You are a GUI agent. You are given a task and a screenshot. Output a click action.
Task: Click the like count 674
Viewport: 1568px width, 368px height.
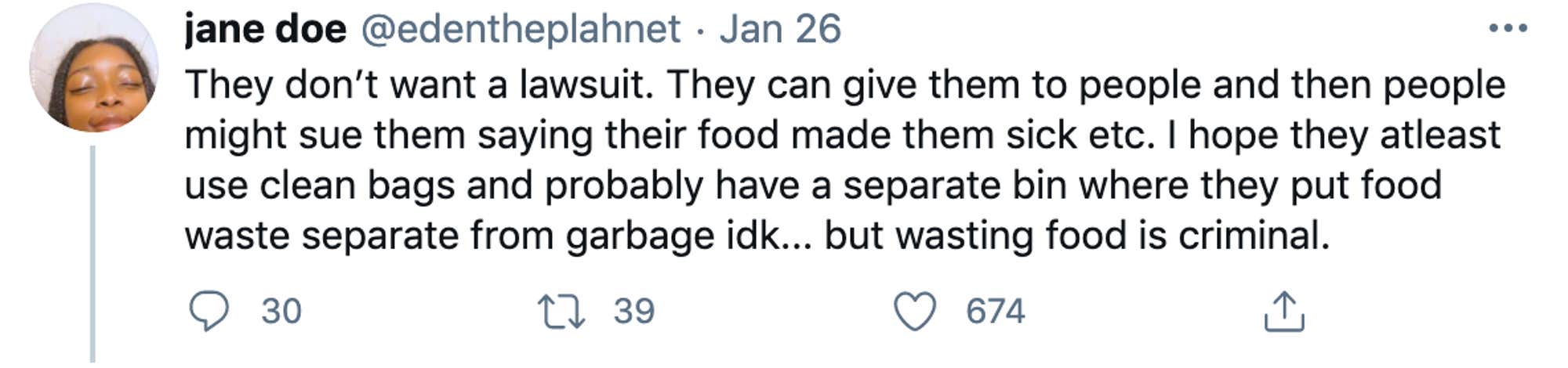995,311
